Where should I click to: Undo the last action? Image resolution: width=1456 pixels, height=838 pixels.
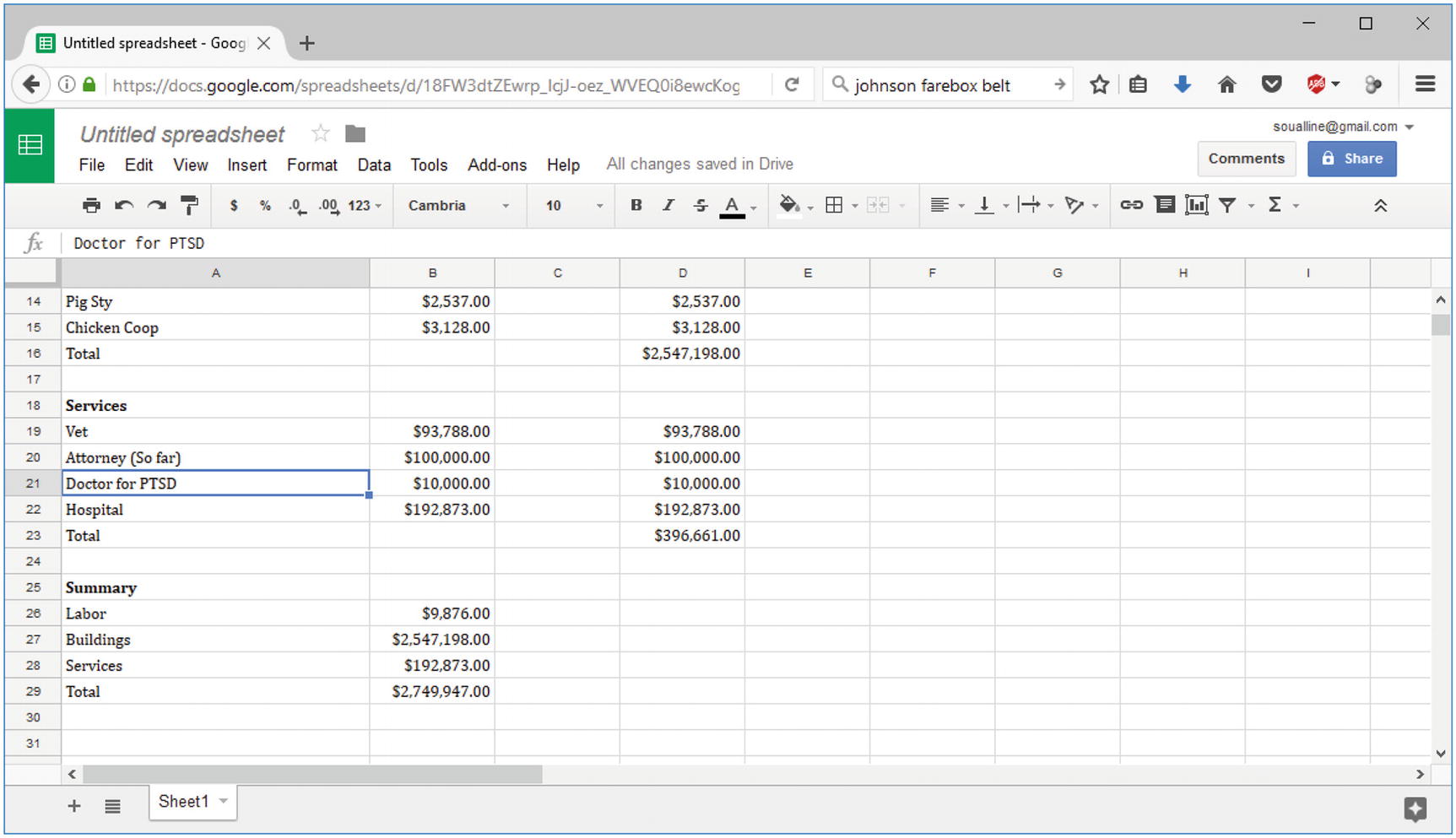coord(124,205)
